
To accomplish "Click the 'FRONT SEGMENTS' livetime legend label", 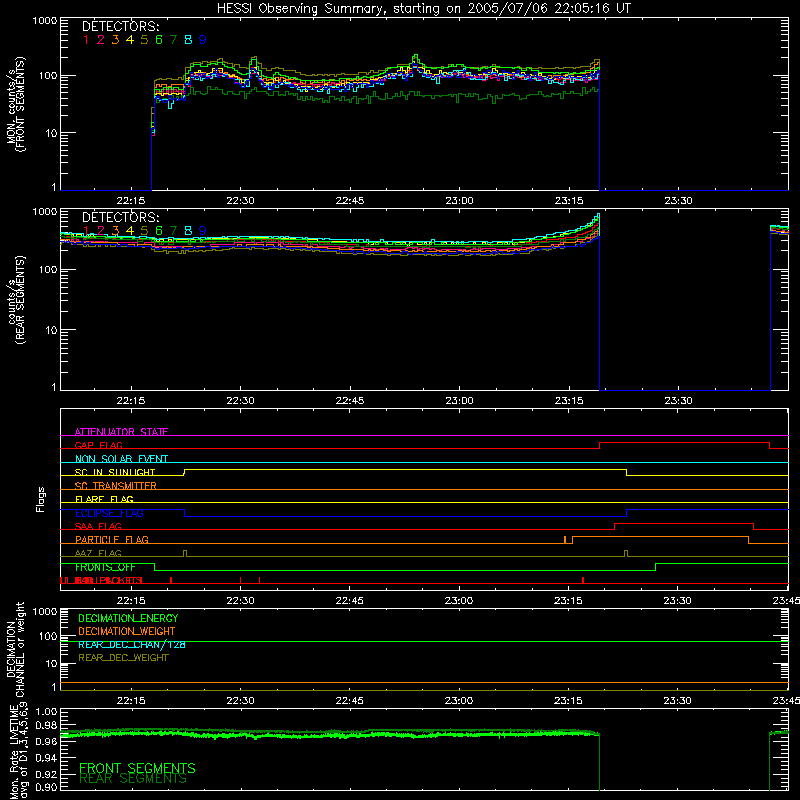I will click(137, 768).
